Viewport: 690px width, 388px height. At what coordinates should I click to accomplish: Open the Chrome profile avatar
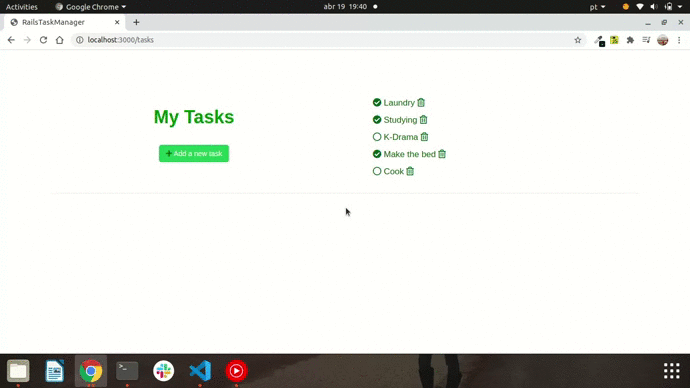[x=663, y=40]
